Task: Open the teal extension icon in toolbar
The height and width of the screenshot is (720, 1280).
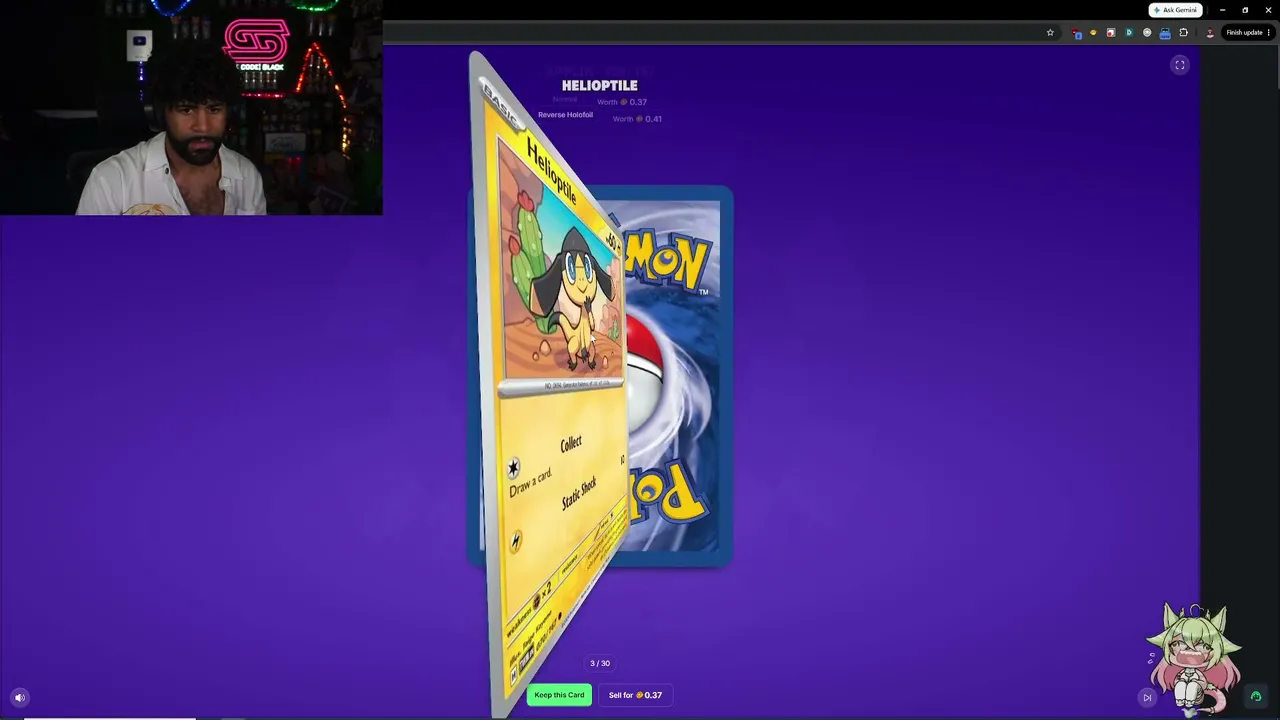Action: 1129,33
